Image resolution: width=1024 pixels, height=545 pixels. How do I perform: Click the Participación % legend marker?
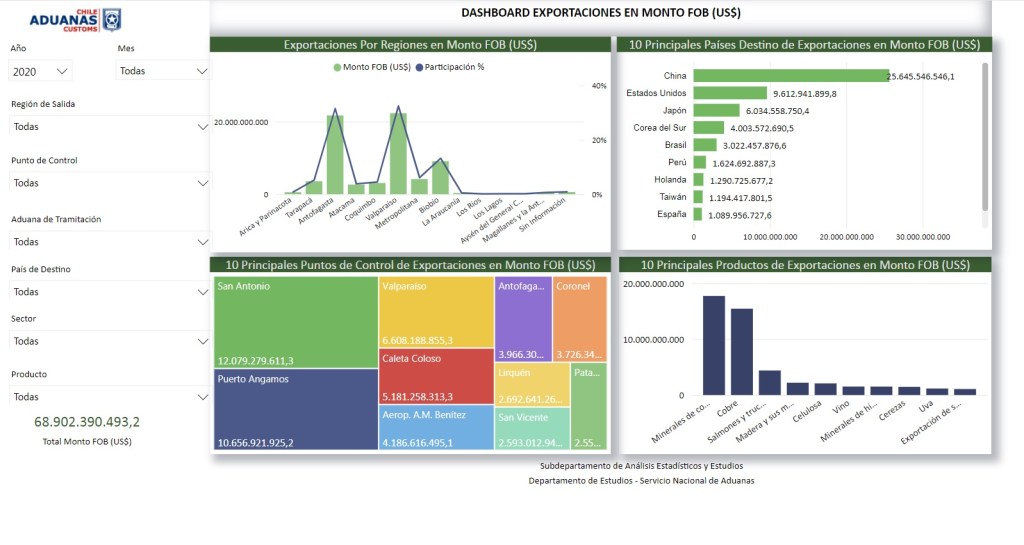point(418,67)
